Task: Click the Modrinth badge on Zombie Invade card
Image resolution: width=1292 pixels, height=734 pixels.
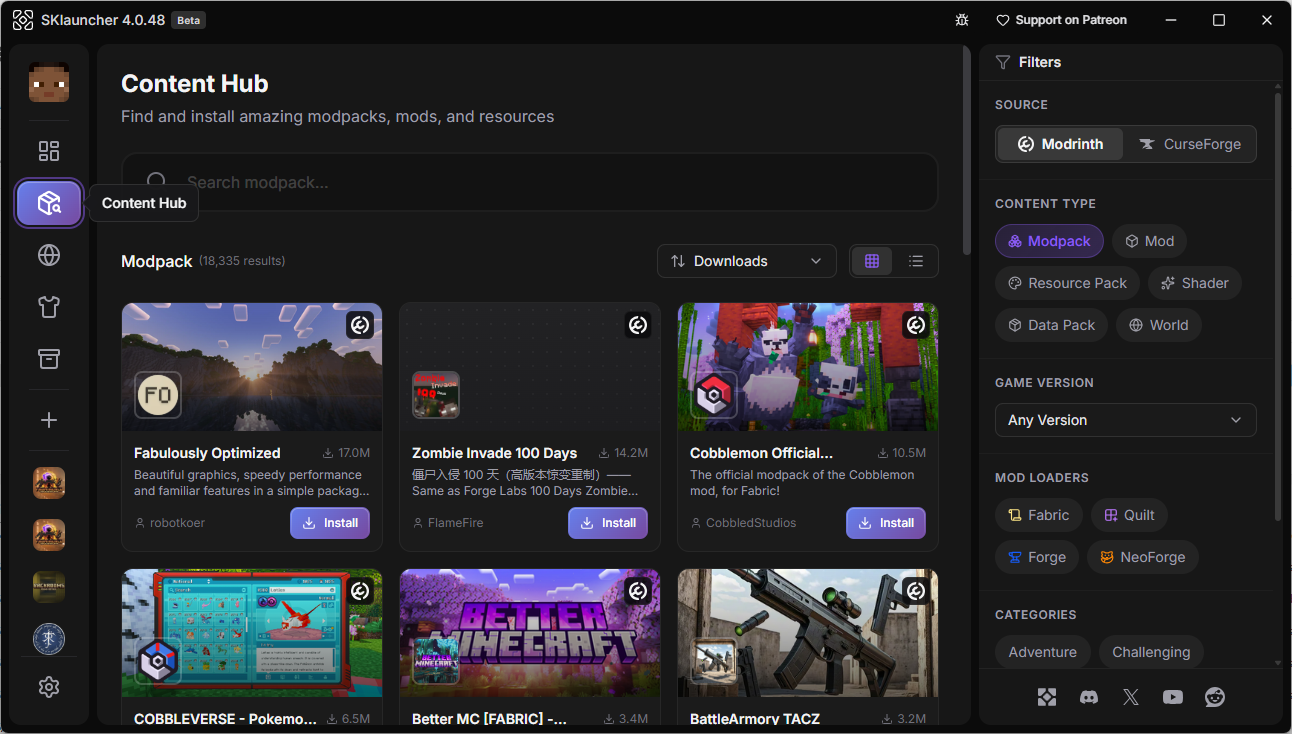Action: (638, 325)
